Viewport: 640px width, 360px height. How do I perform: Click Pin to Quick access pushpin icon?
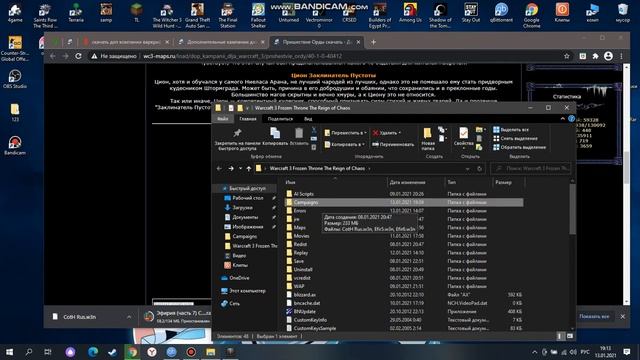click(237, 133)
